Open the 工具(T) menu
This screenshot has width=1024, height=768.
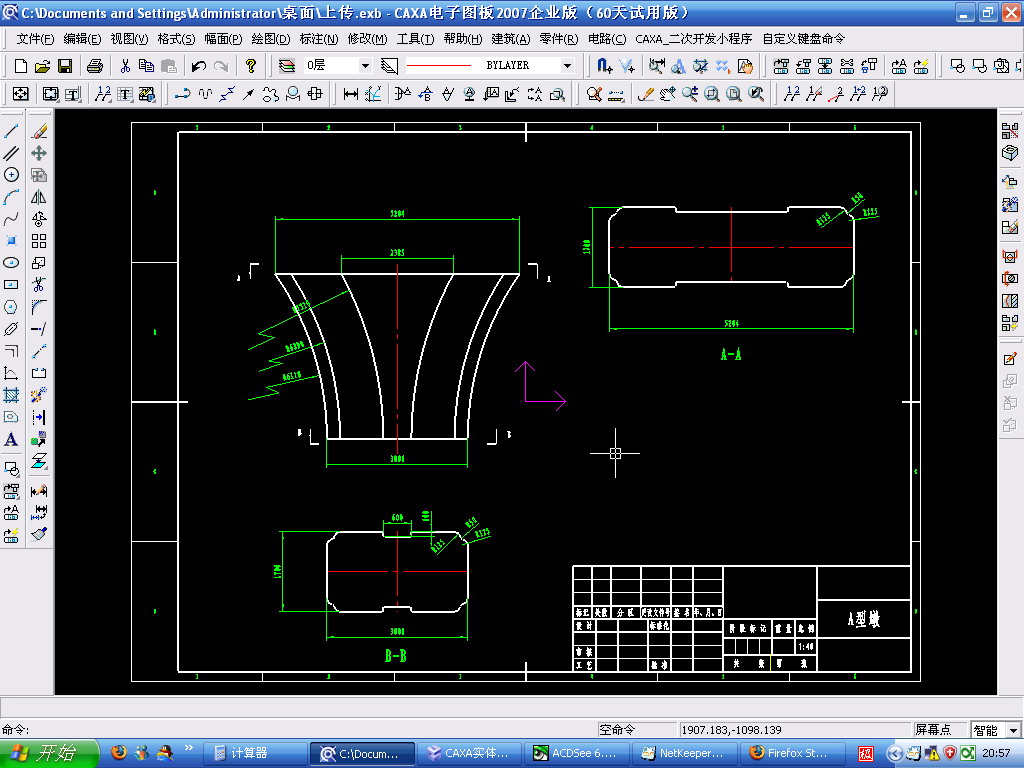tap(415, 39)
